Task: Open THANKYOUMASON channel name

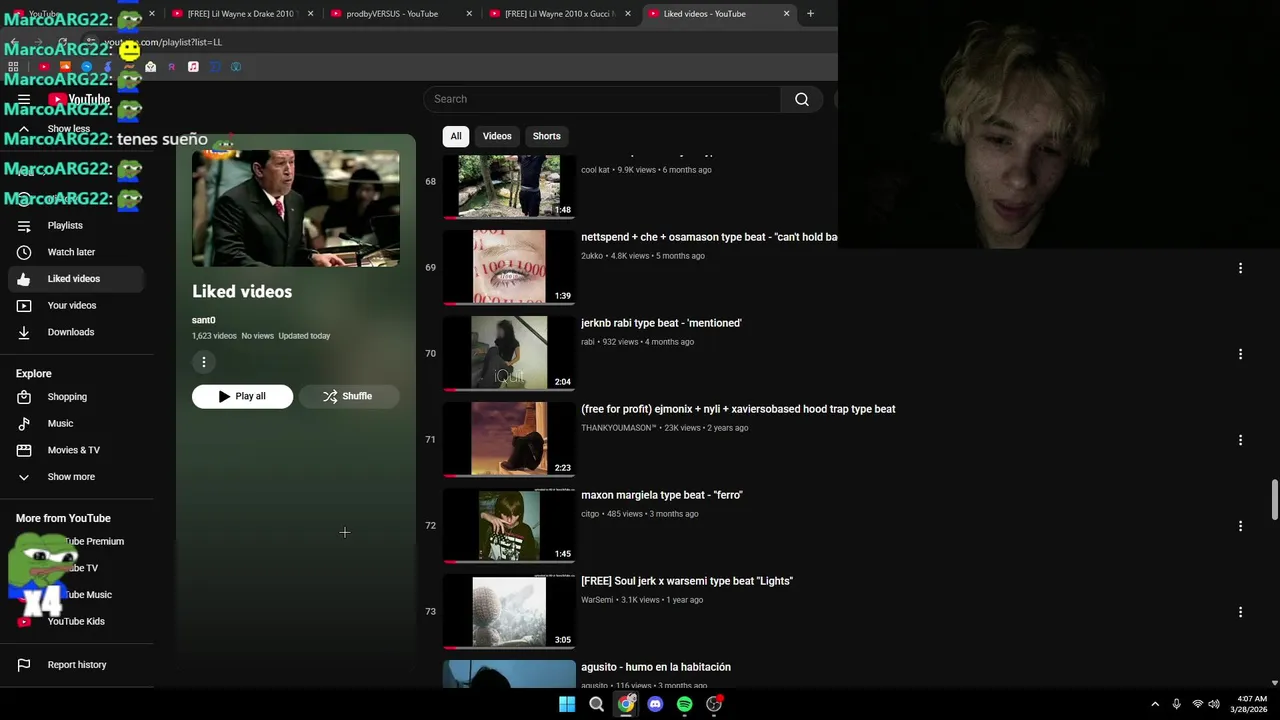Action: tap(618, 428)
